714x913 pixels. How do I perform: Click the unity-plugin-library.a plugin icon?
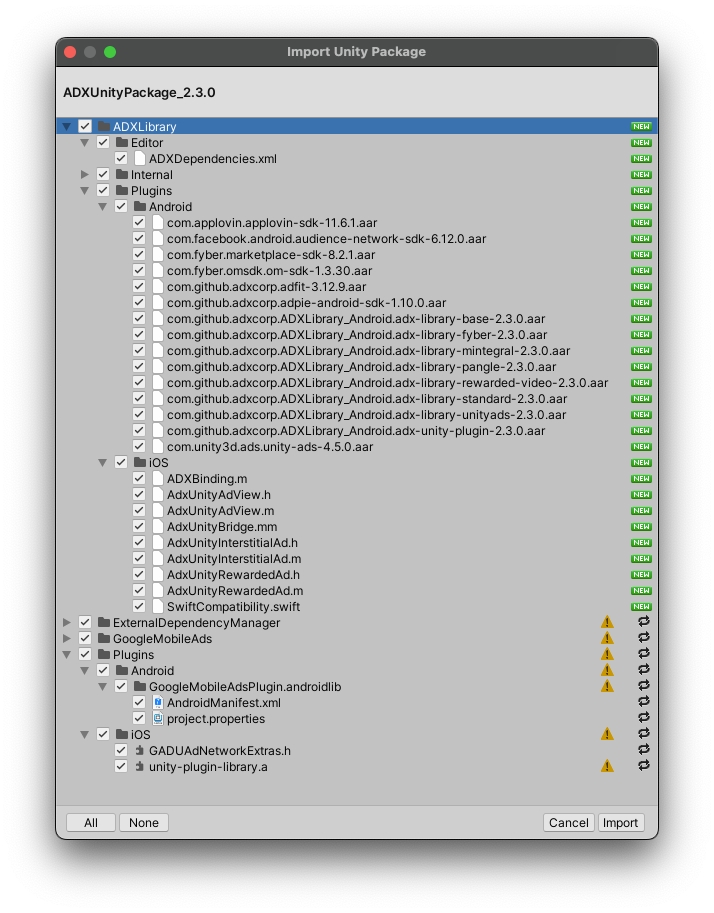[x=139, y=767]
